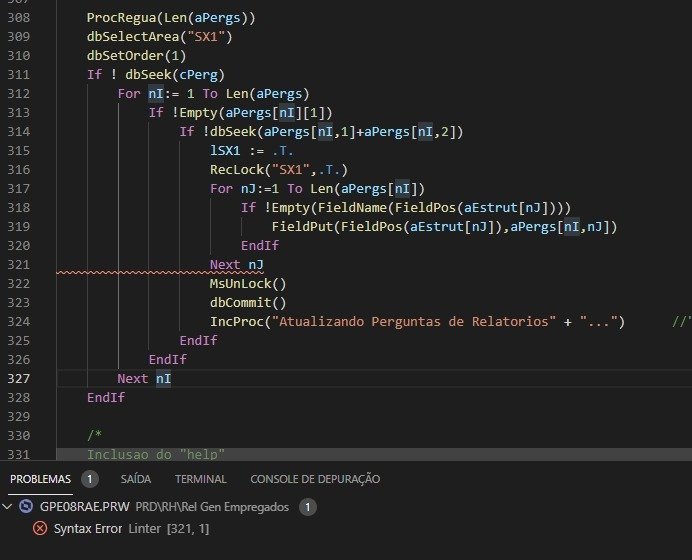Click the 'EndIf' on line 328

106,397
